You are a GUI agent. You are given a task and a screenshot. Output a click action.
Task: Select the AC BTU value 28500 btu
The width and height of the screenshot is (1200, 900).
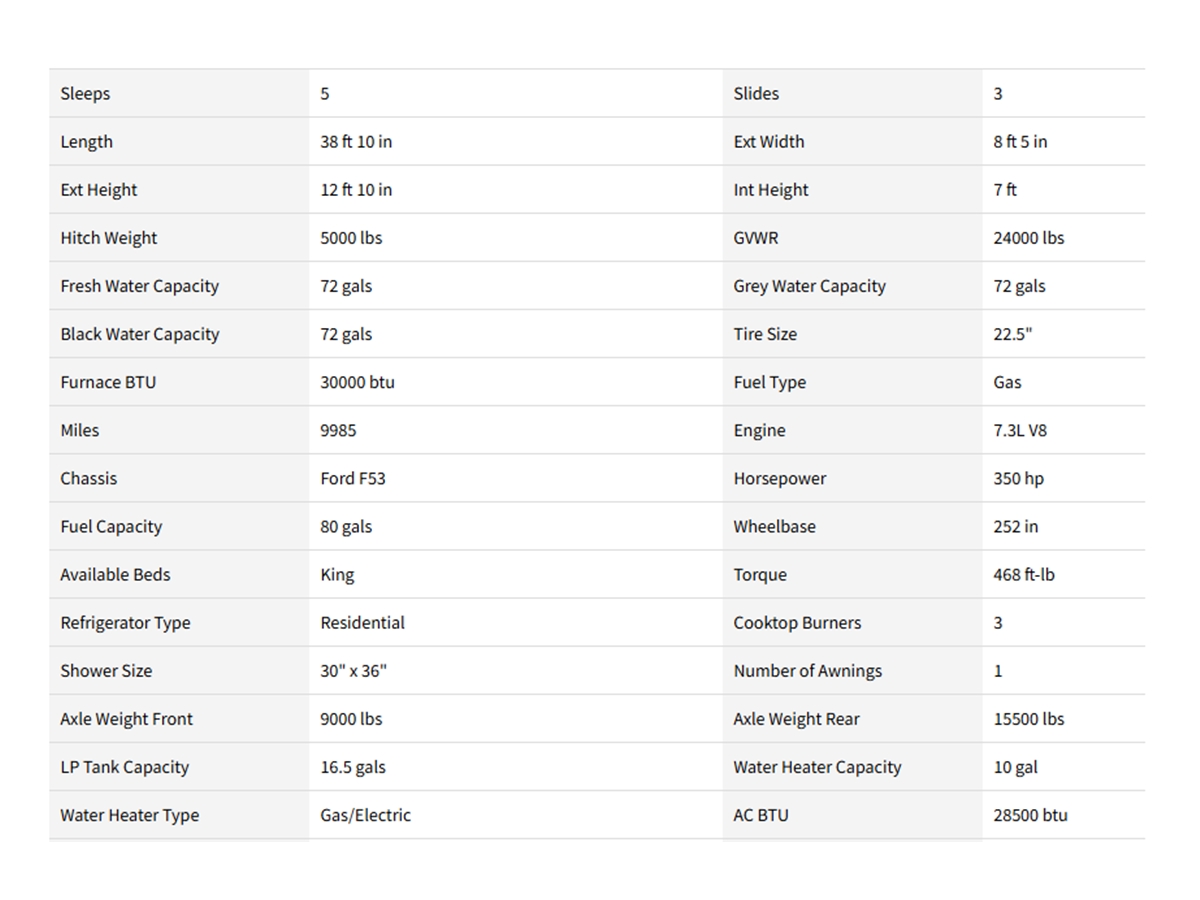click(1030, 815)
